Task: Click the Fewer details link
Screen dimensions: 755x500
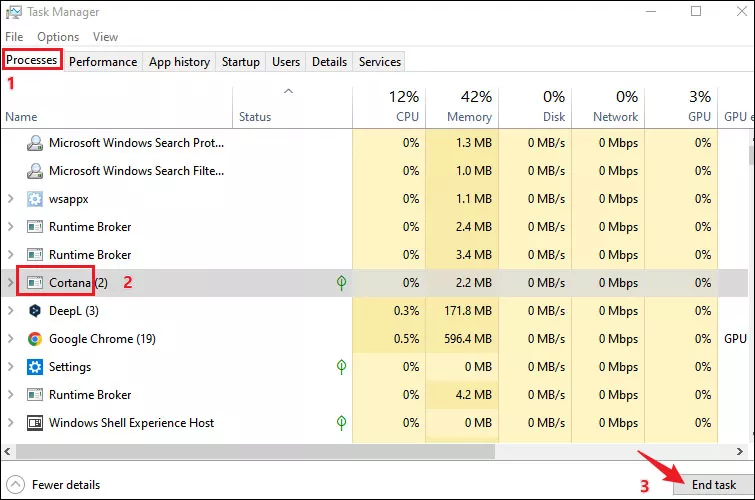Action: pos(66,485)
